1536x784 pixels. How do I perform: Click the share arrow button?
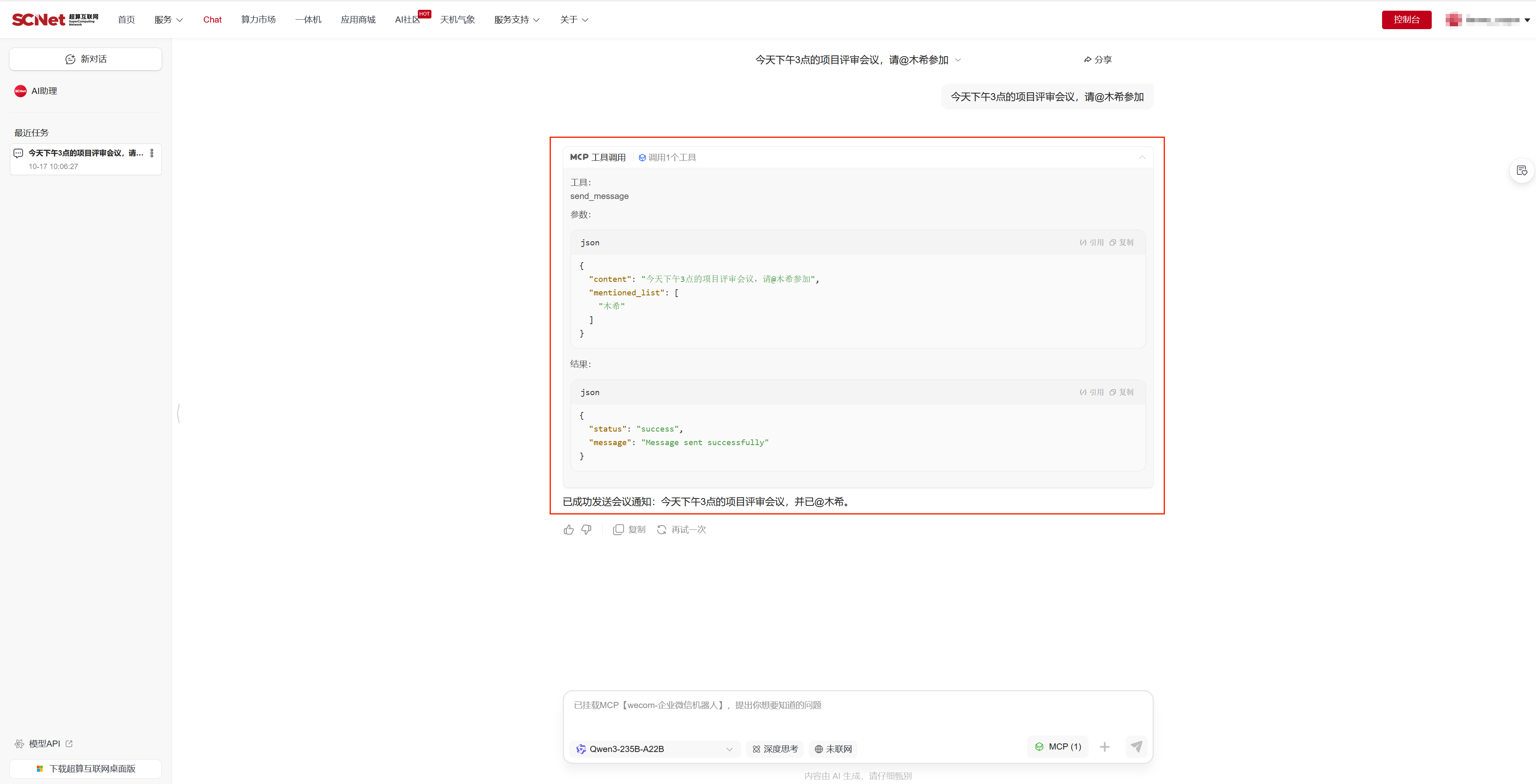[x=1097, y=59]
